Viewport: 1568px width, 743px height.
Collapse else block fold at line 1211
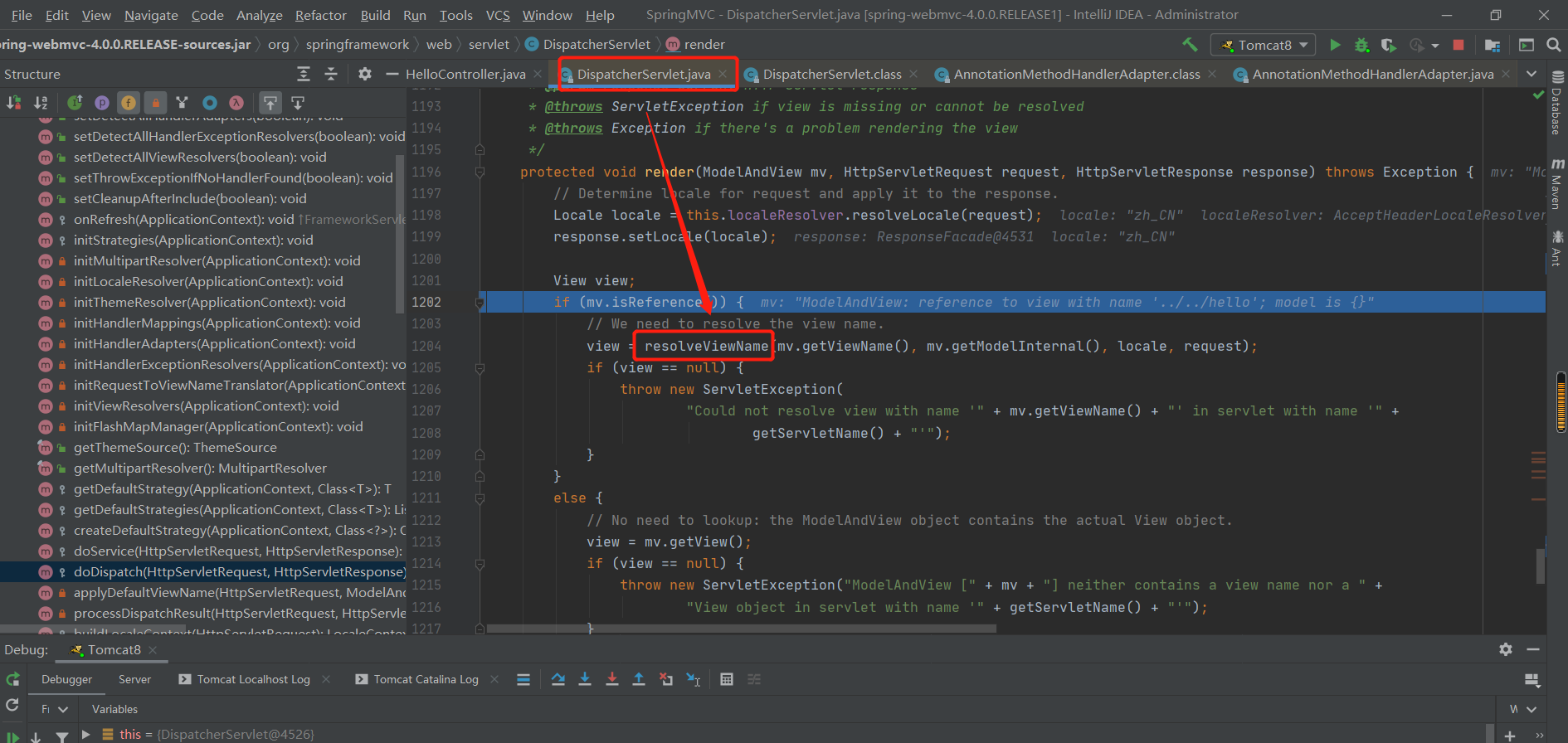480,498
